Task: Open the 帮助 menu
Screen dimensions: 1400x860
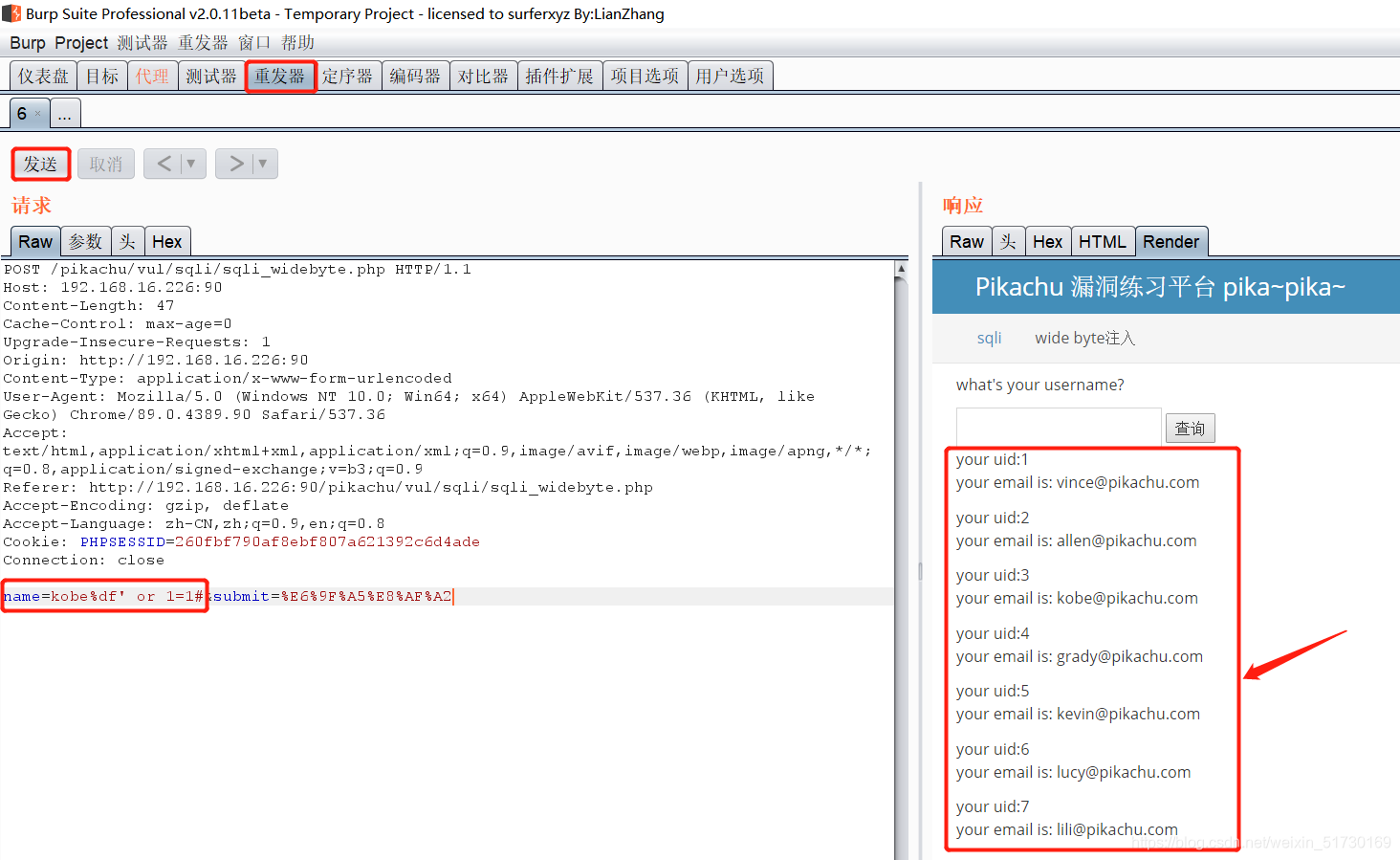Action: (x=297, y=43)
